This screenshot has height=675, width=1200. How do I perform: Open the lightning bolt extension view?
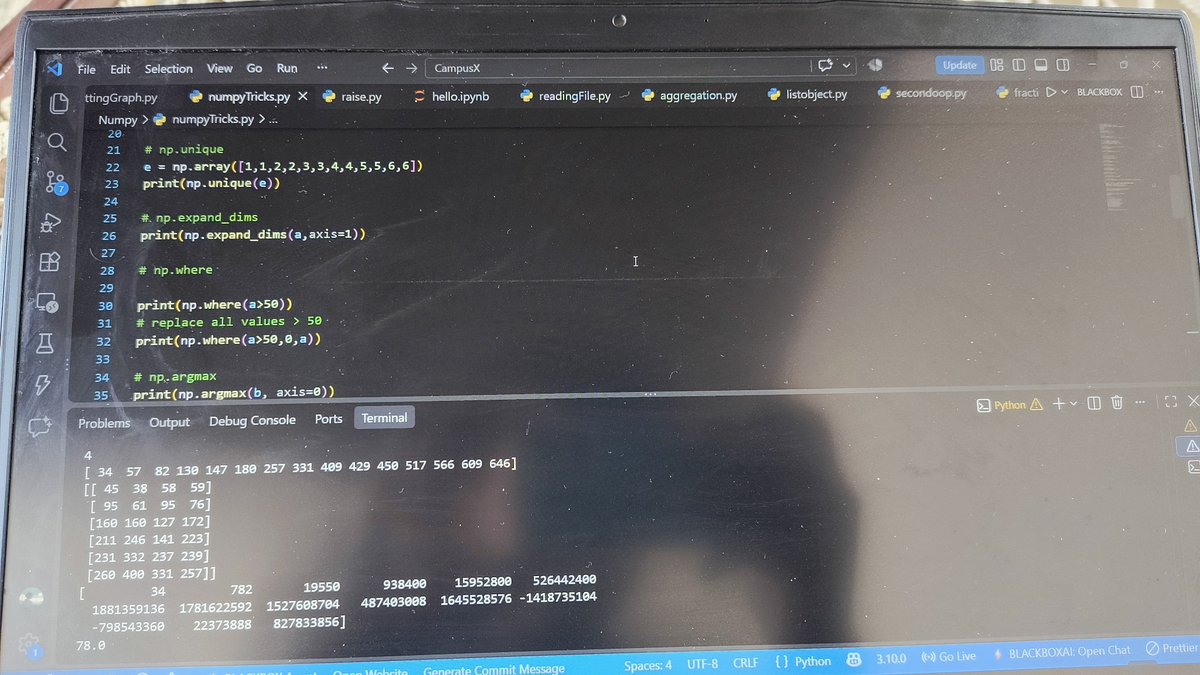click(42, 384)
